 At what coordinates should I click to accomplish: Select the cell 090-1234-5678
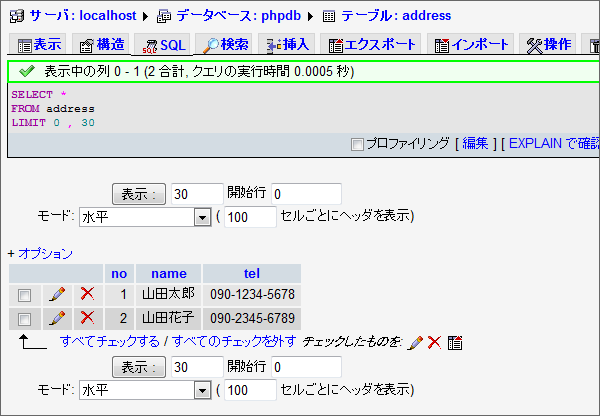(x=252, y=294)
